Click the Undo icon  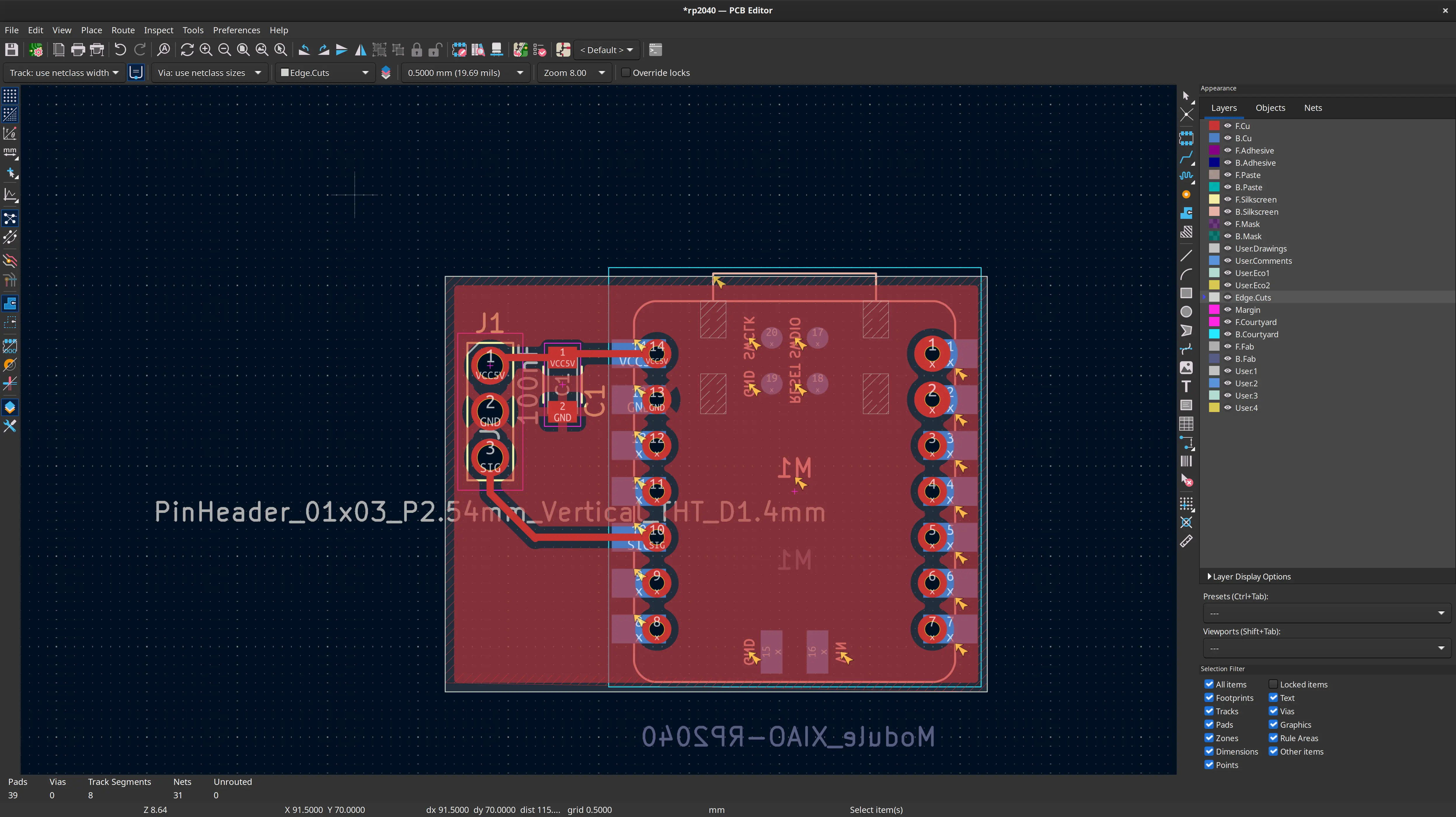(x=120, y=50)
